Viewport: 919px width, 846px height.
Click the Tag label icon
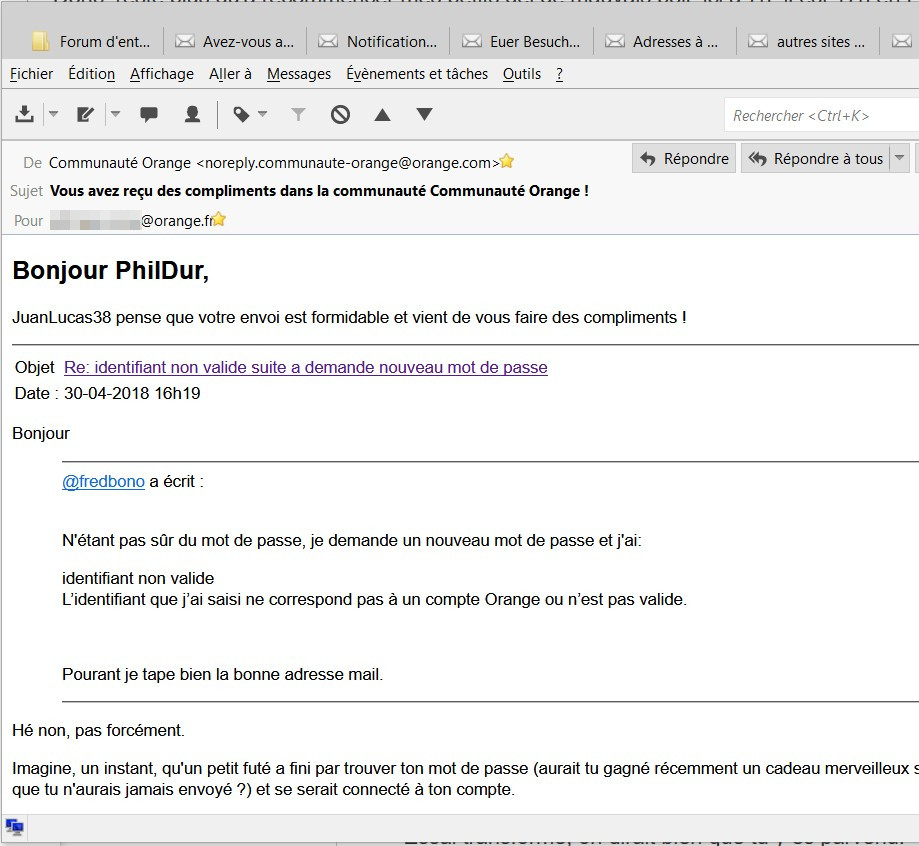(x=241, y=115)
